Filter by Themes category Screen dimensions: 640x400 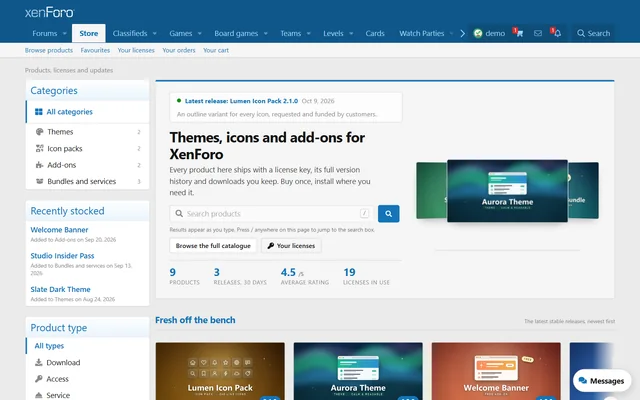(x=87, y=131)
